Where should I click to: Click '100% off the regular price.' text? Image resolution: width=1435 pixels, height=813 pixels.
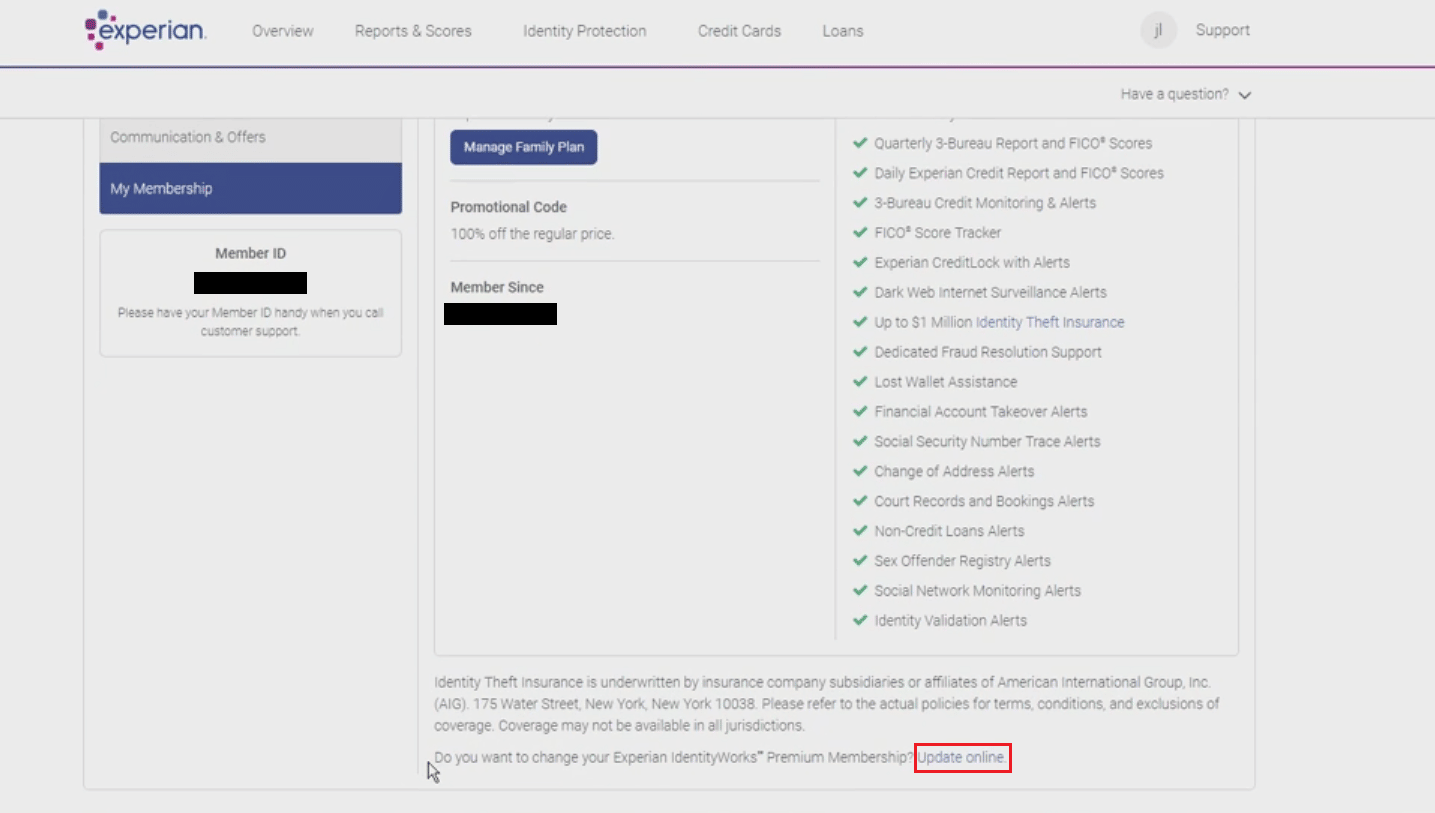coord(532,234)
